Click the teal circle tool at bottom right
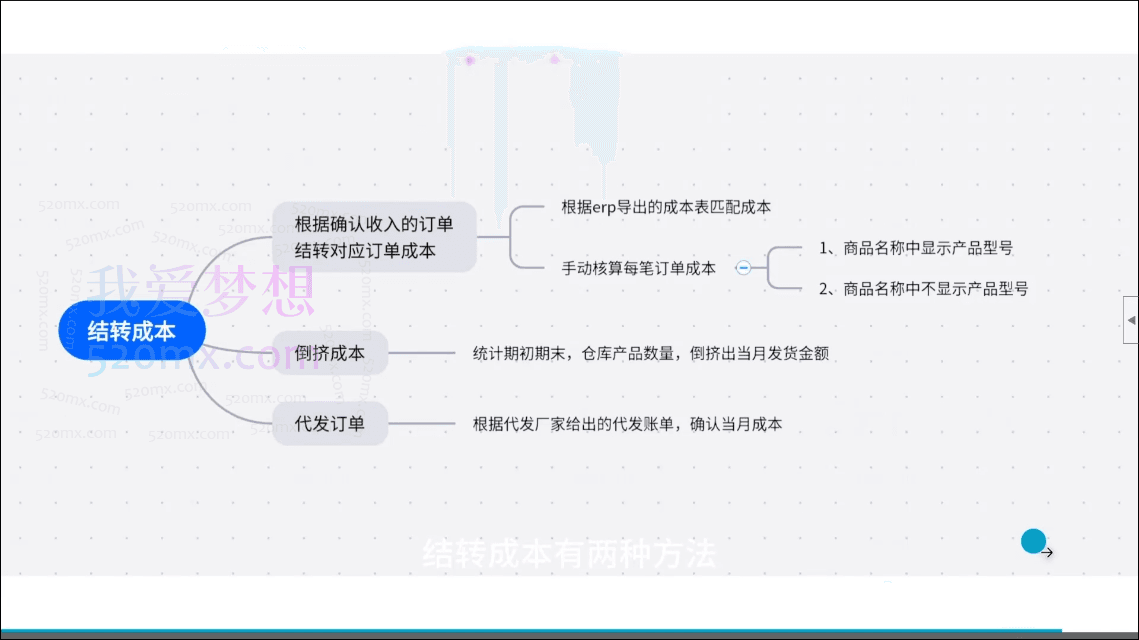 tap(1033, 541)
